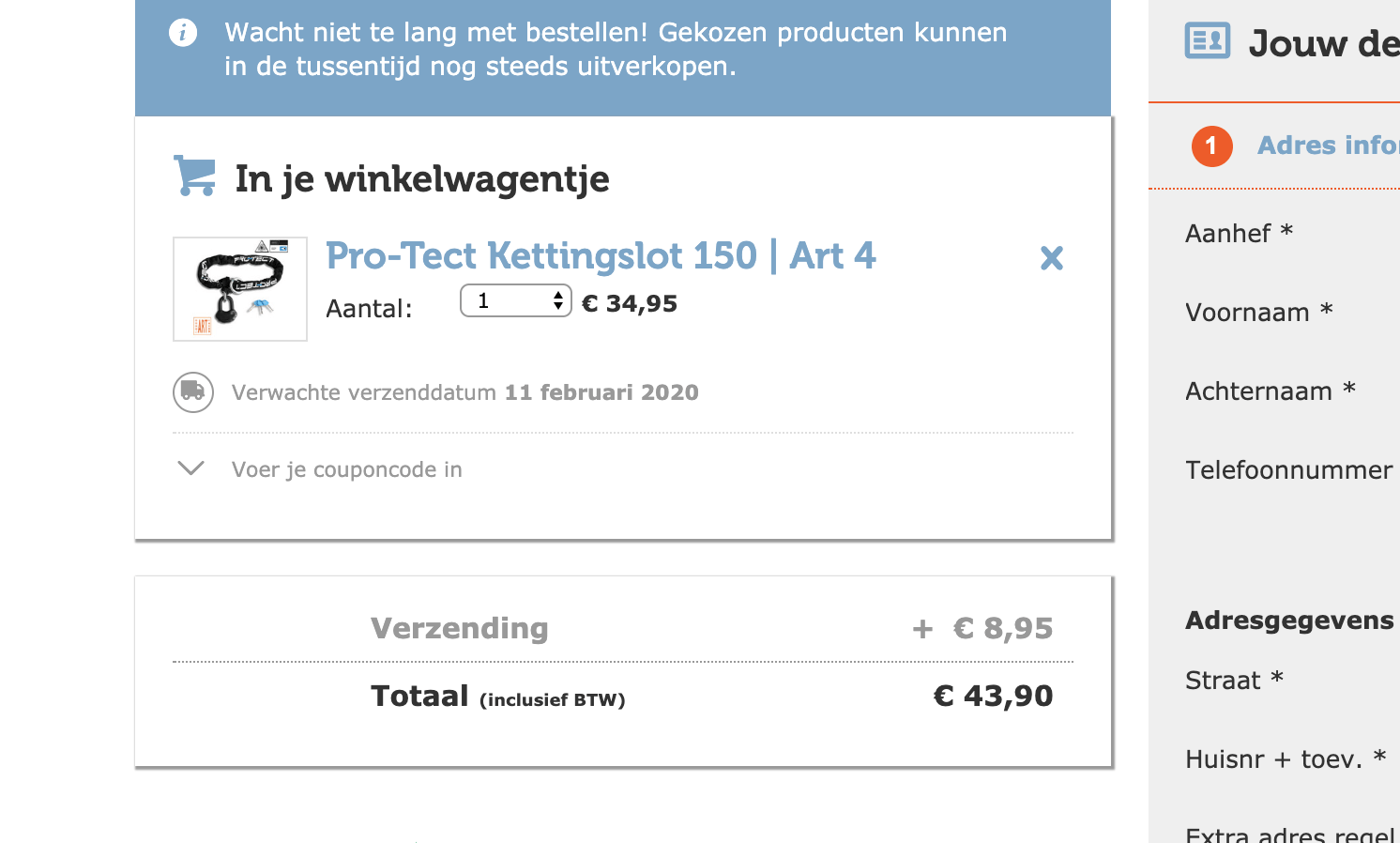
Task: Expand the coupon code section
Action: 346,469
